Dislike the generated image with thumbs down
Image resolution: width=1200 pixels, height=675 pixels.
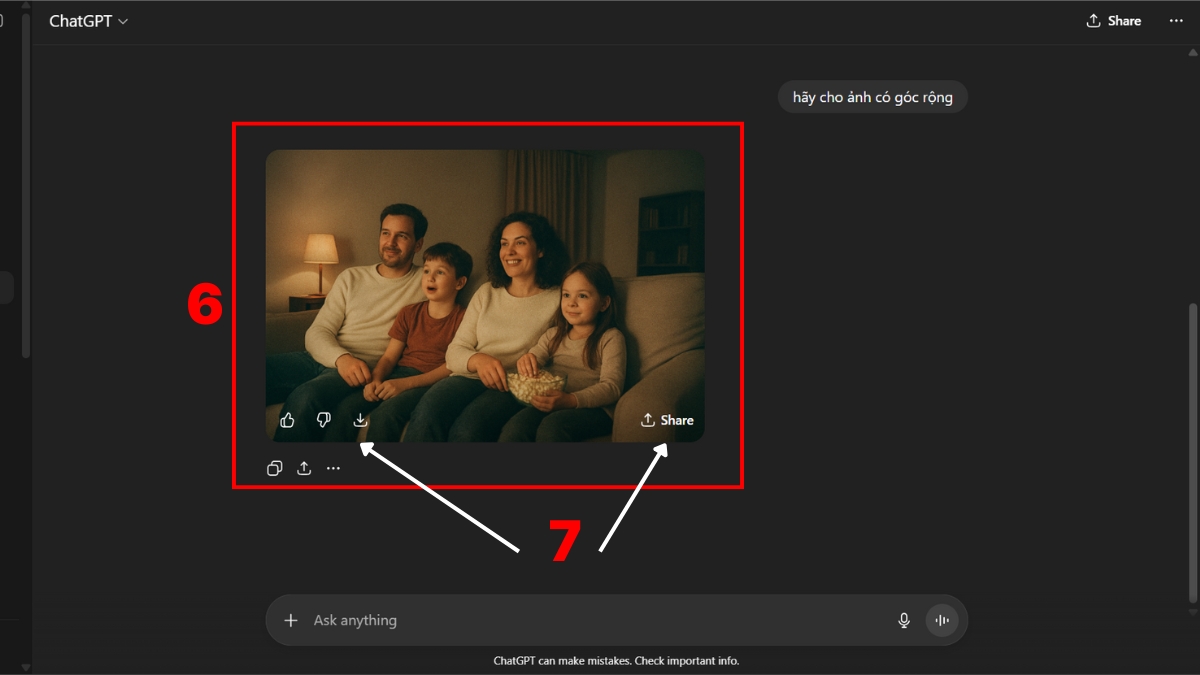(323, 420)
